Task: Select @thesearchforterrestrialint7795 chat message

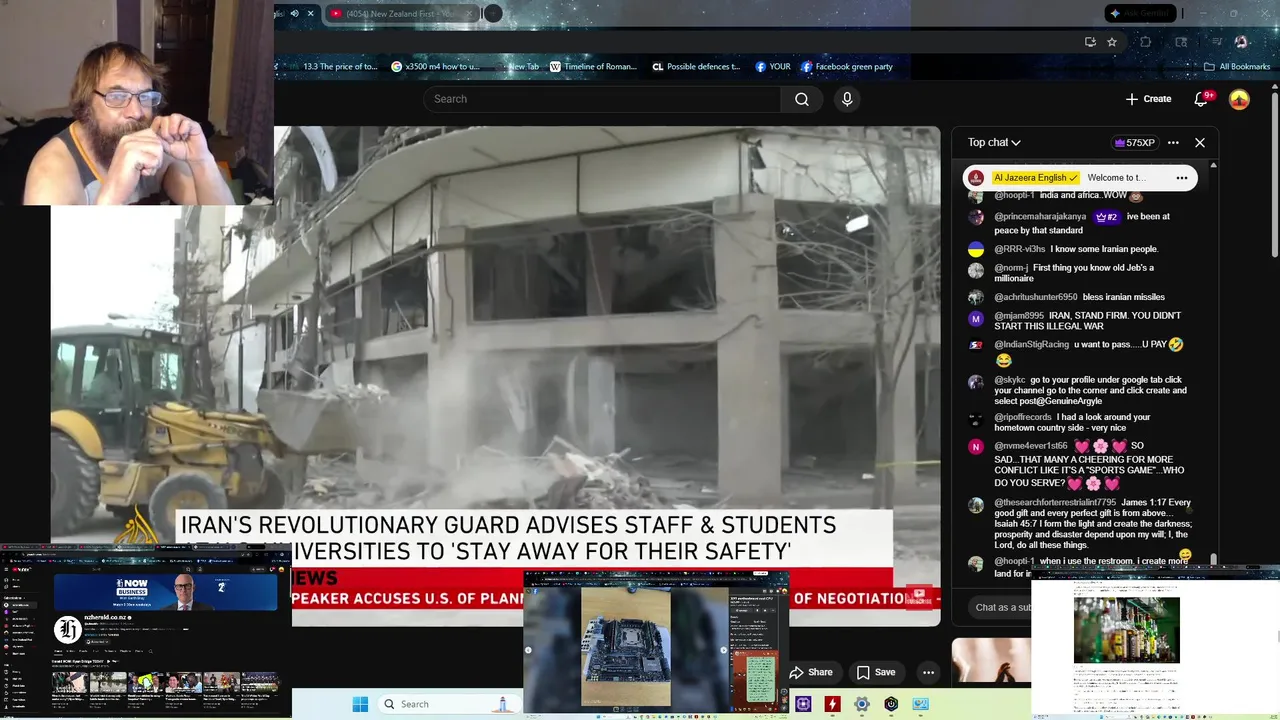Action: pyautogui.click(x=1080, y=524)
